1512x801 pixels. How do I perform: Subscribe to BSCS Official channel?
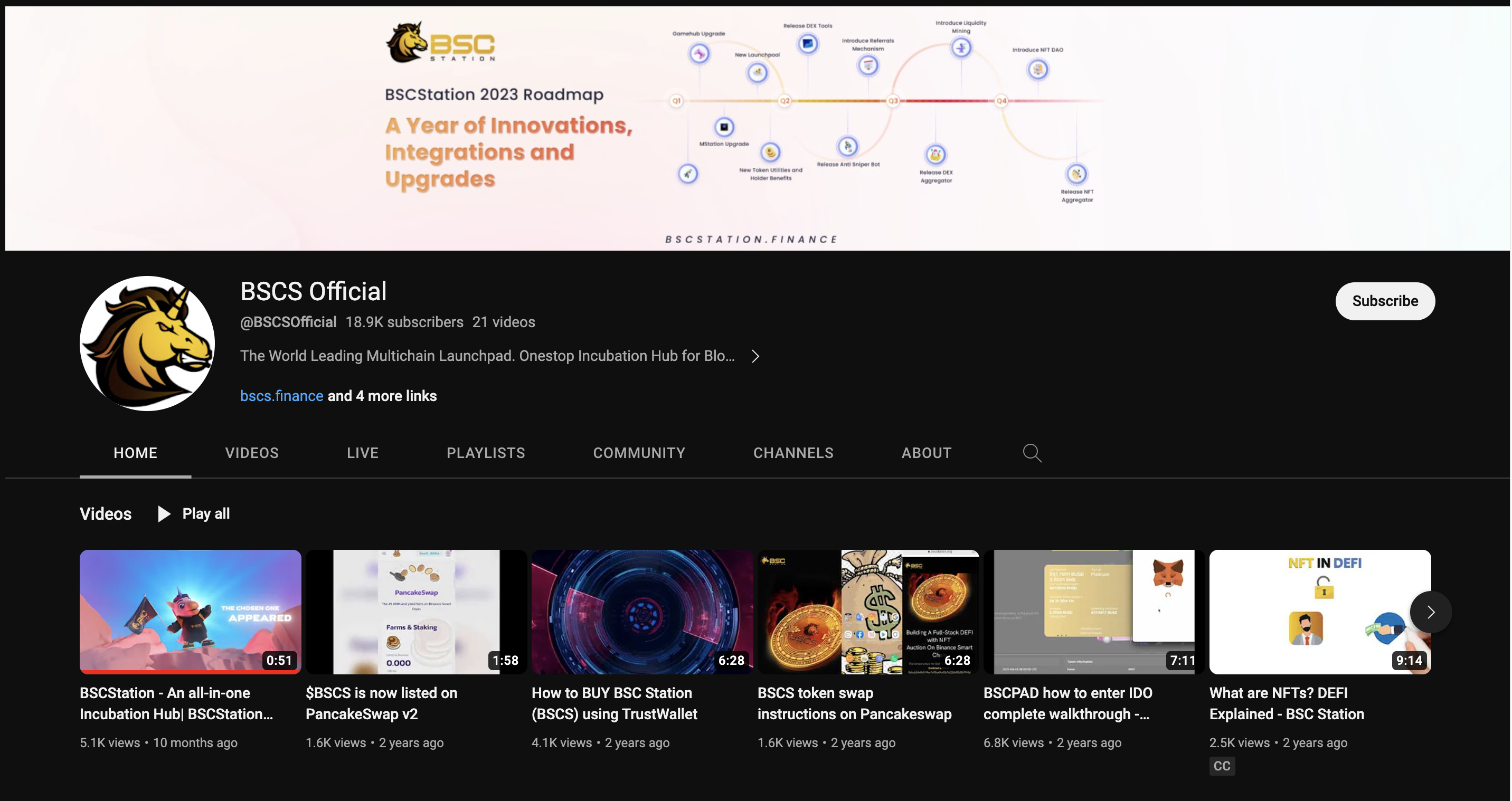point(1385,301)
